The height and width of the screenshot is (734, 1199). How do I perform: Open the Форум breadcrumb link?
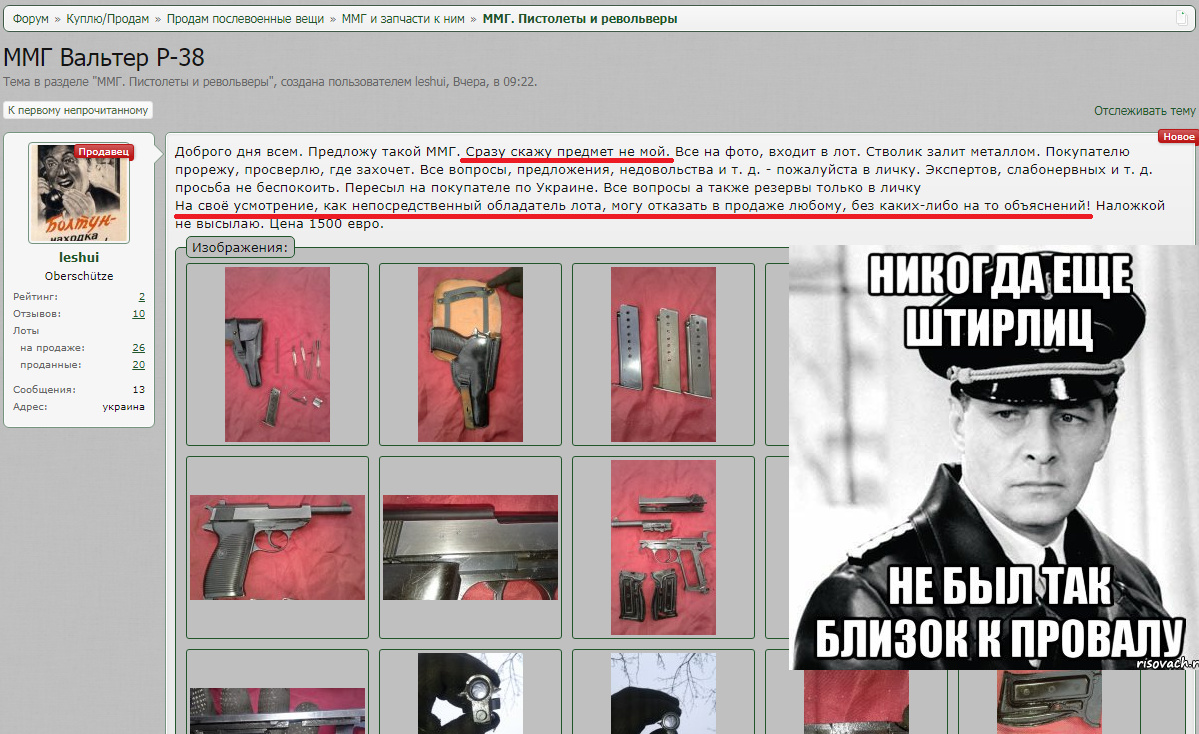pyautogui.click(x=31, y=18)
